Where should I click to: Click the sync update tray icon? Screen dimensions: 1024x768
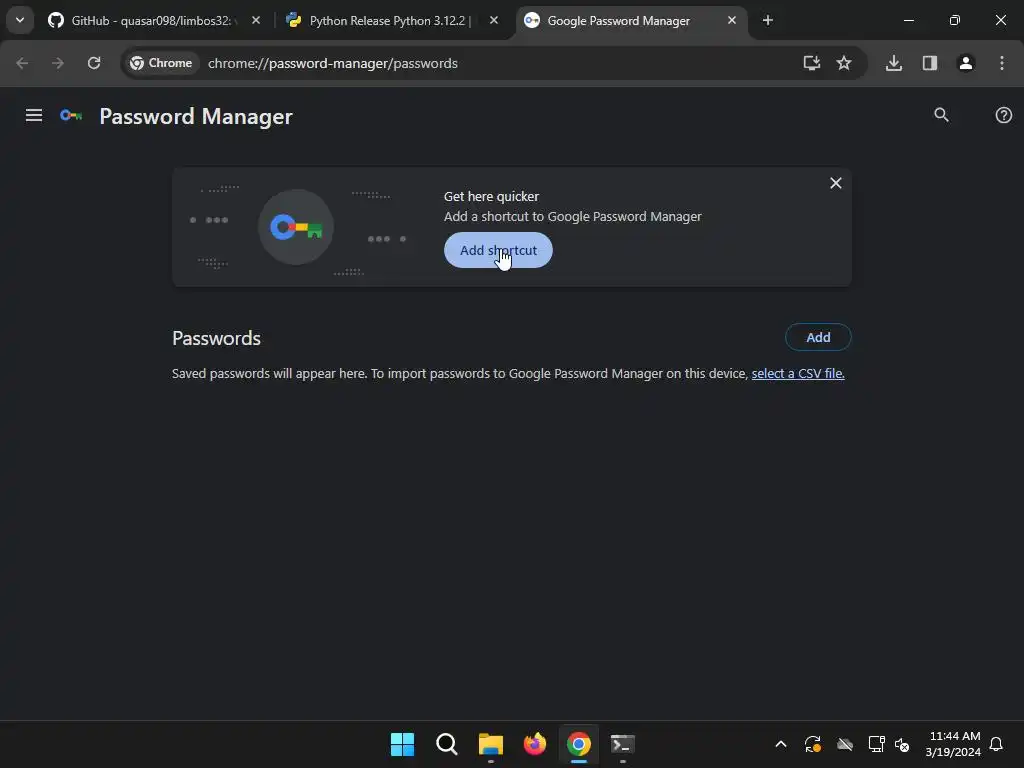[812, 744]
